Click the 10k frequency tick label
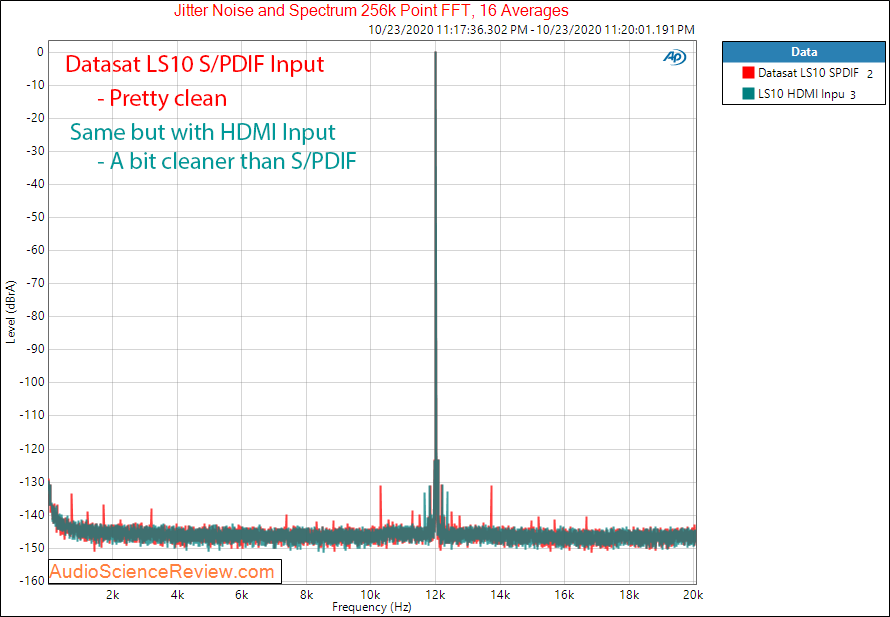This screenshot has height=617, width=890. pos(371,594)
